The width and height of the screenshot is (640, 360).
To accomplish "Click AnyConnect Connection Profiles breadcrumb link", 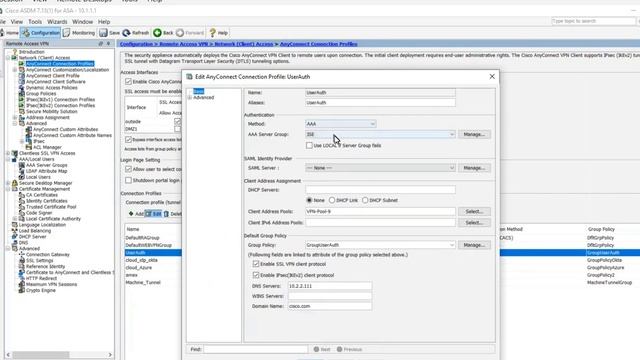I will (318, 44).
